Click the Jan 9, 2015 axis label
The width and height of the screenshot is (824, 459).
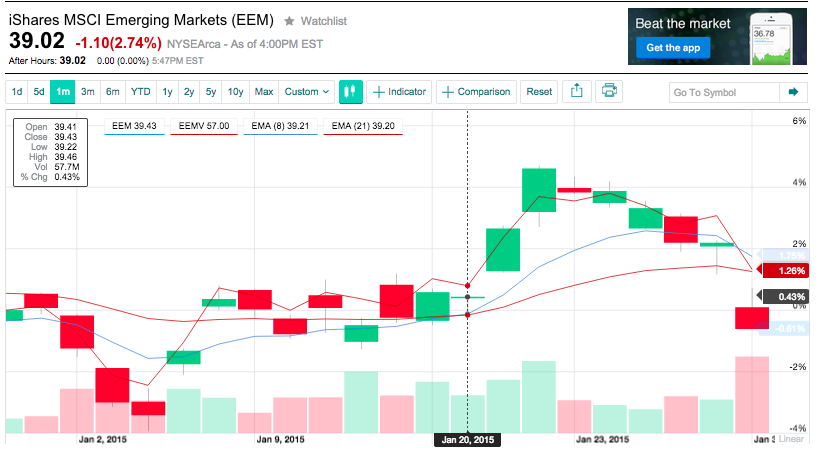(280, 440)
